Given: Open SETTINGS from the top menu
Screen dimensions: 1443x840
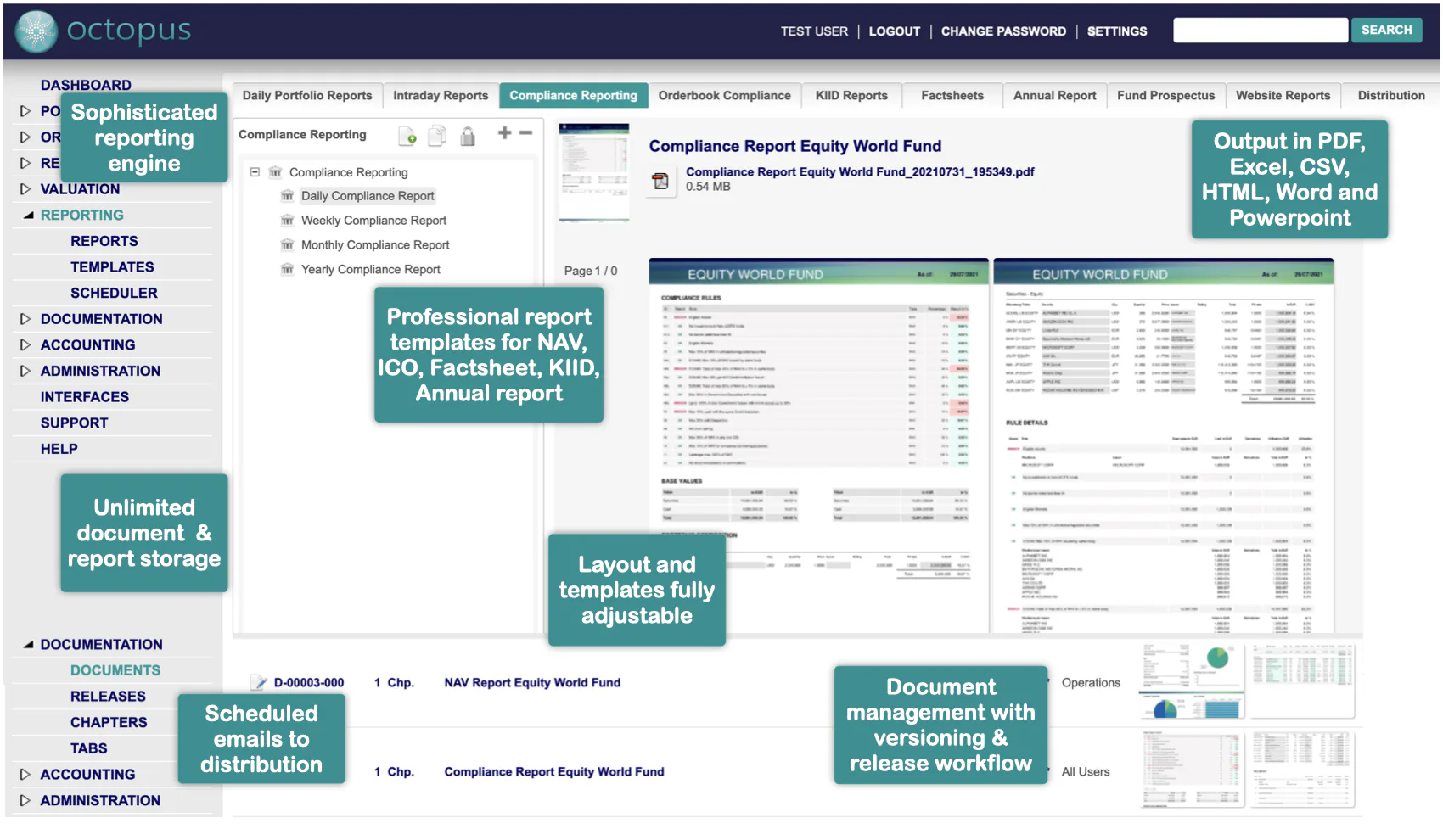Looking at the screenshot, I should (1117, 31).
